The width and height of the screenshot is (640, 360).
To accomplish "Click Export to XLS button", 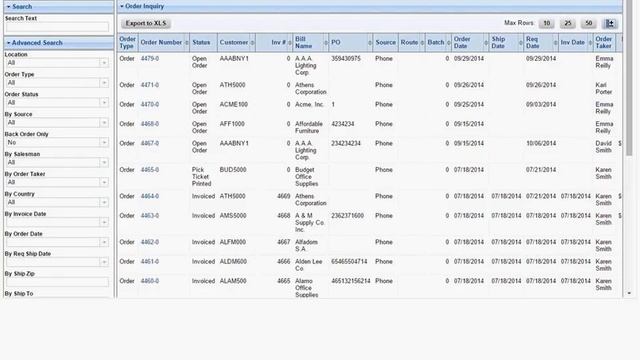I will coord(146,23).
